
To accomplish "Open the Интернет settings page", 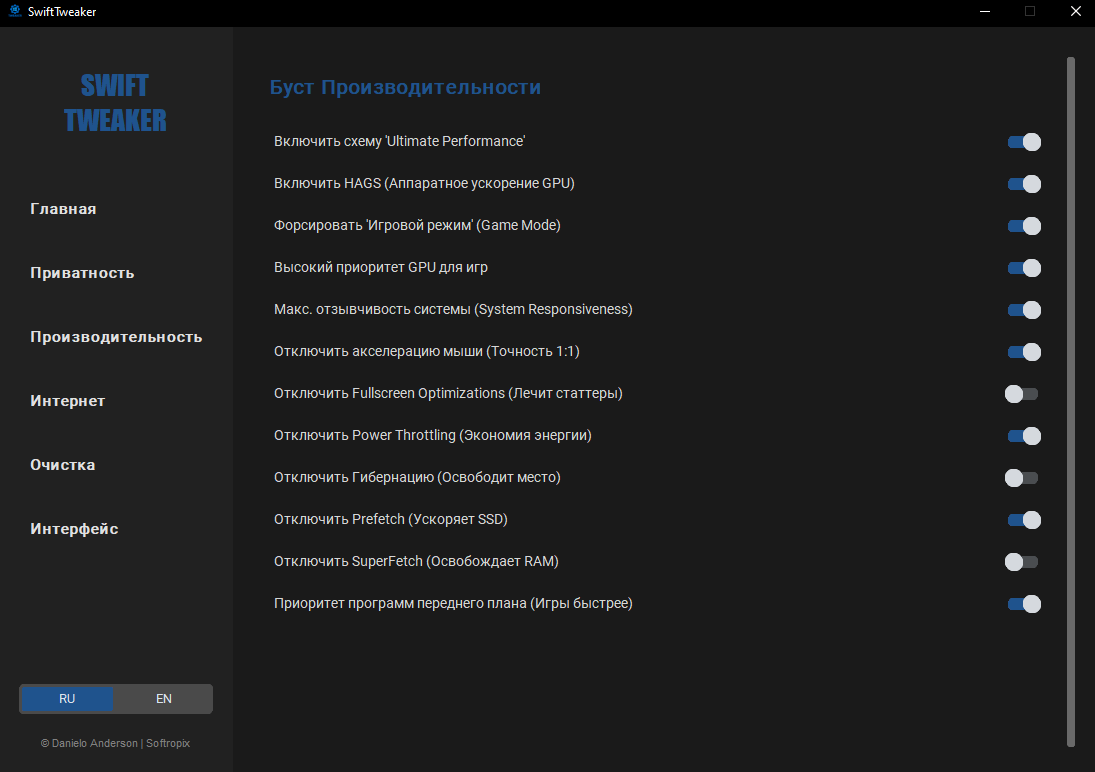I will click(67, 401).
